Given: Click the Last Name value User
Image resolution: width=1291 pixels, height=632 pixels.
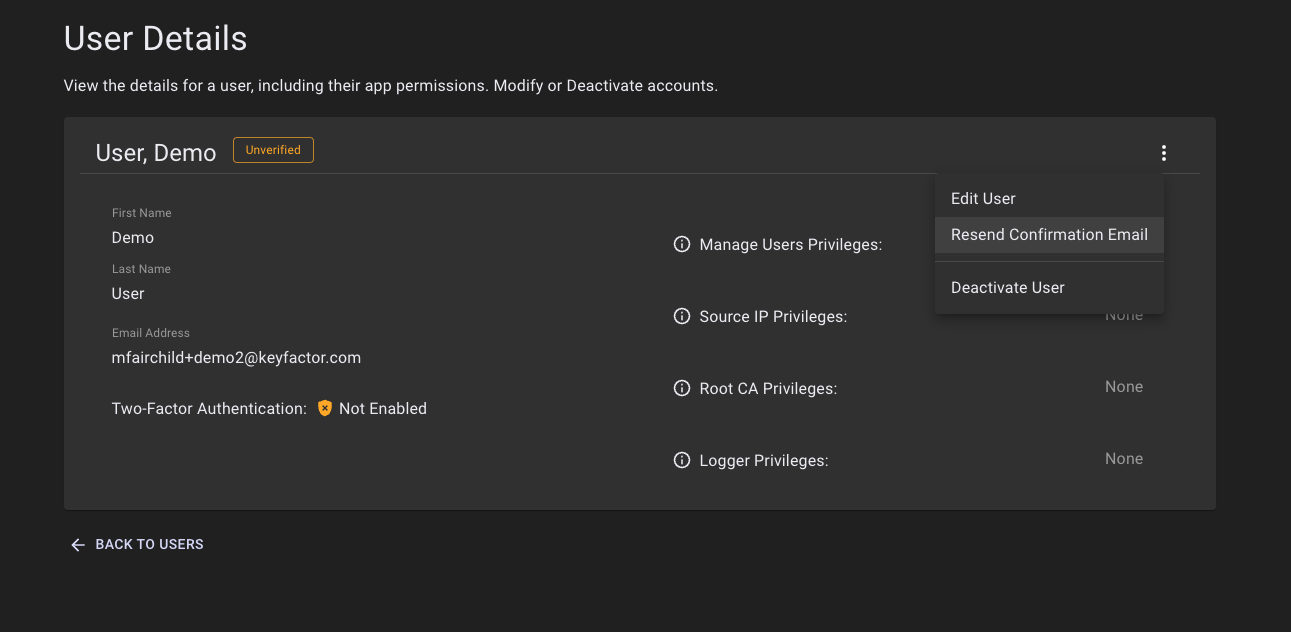Looking at the screenshot, I should coord(128,294).
